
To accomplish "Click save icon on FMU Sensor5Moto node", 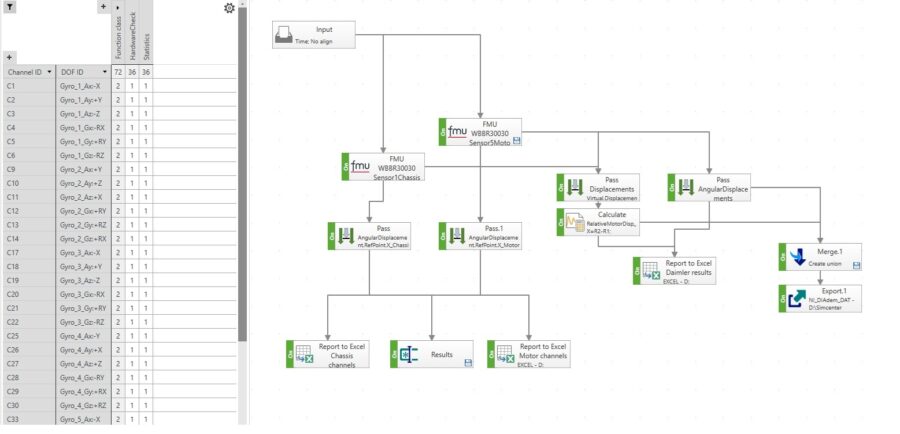I will 517,140.
